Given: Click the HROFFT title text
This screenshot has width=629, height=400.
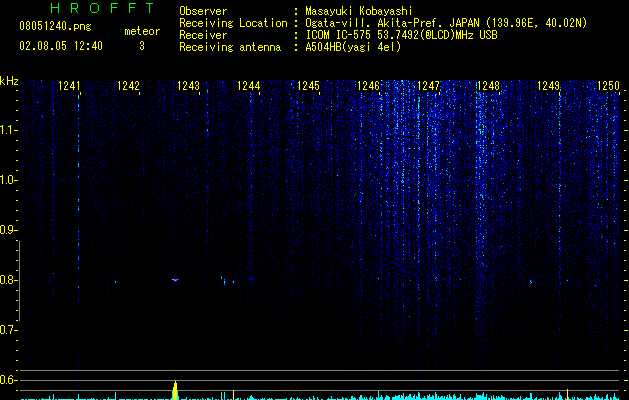Looking at the screenshot, I should 103,8.
